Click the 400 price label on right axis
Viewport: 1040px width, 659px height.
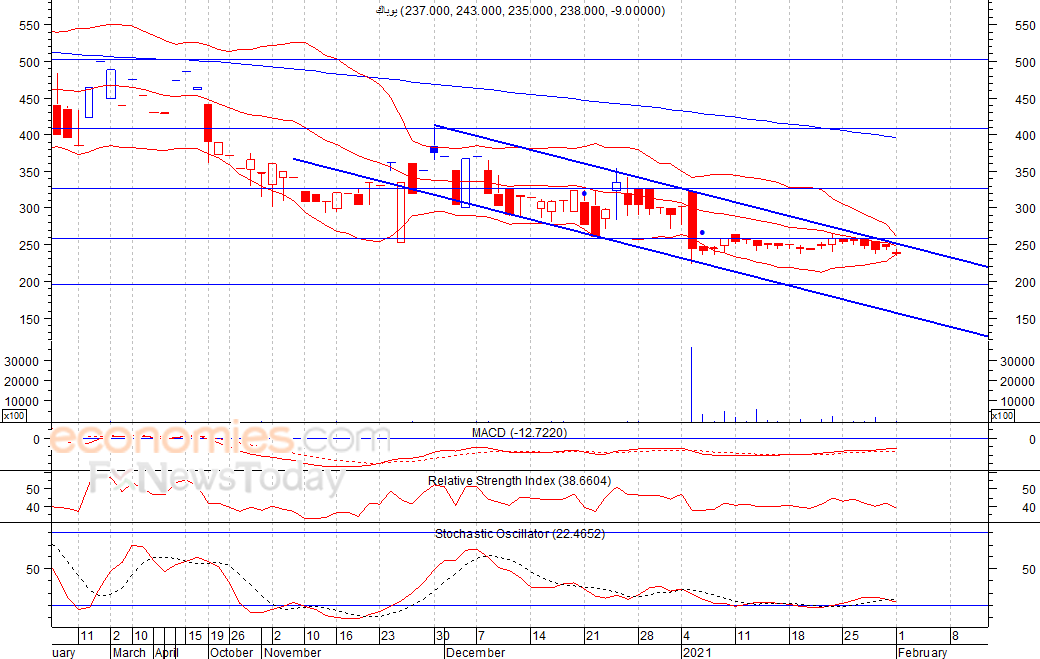coord(1025,135)
